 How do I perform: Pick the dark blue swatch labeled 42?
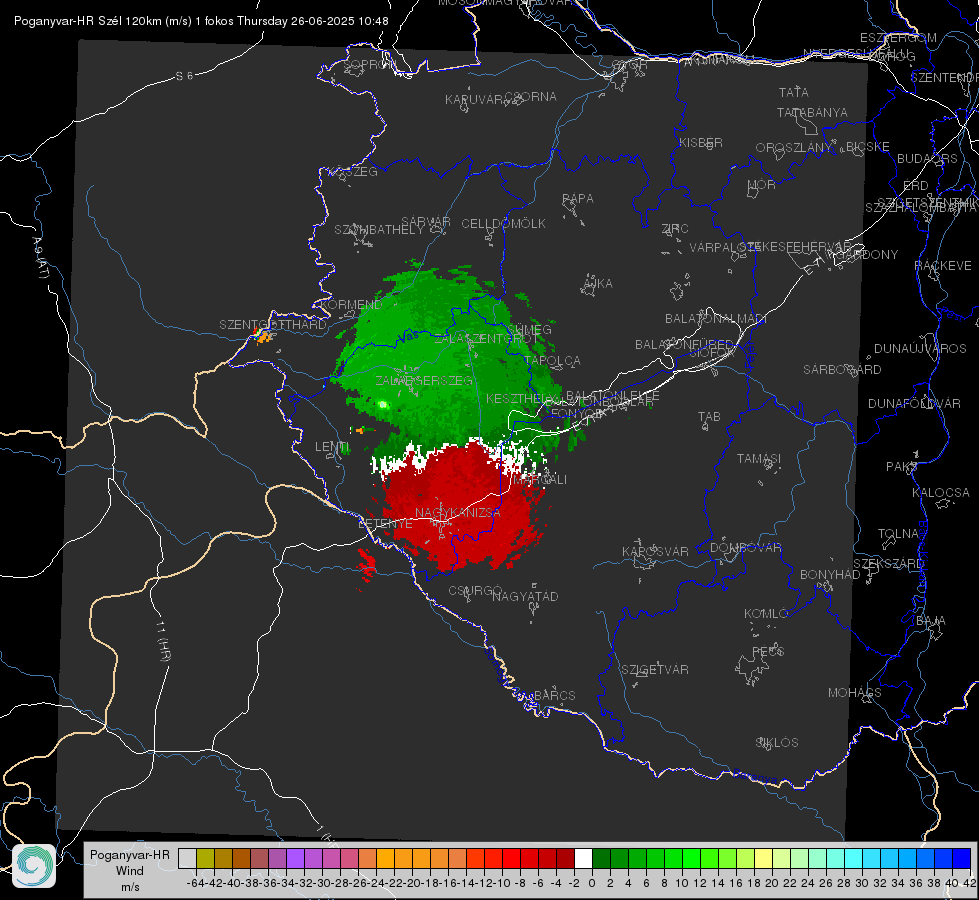[962, 858]
